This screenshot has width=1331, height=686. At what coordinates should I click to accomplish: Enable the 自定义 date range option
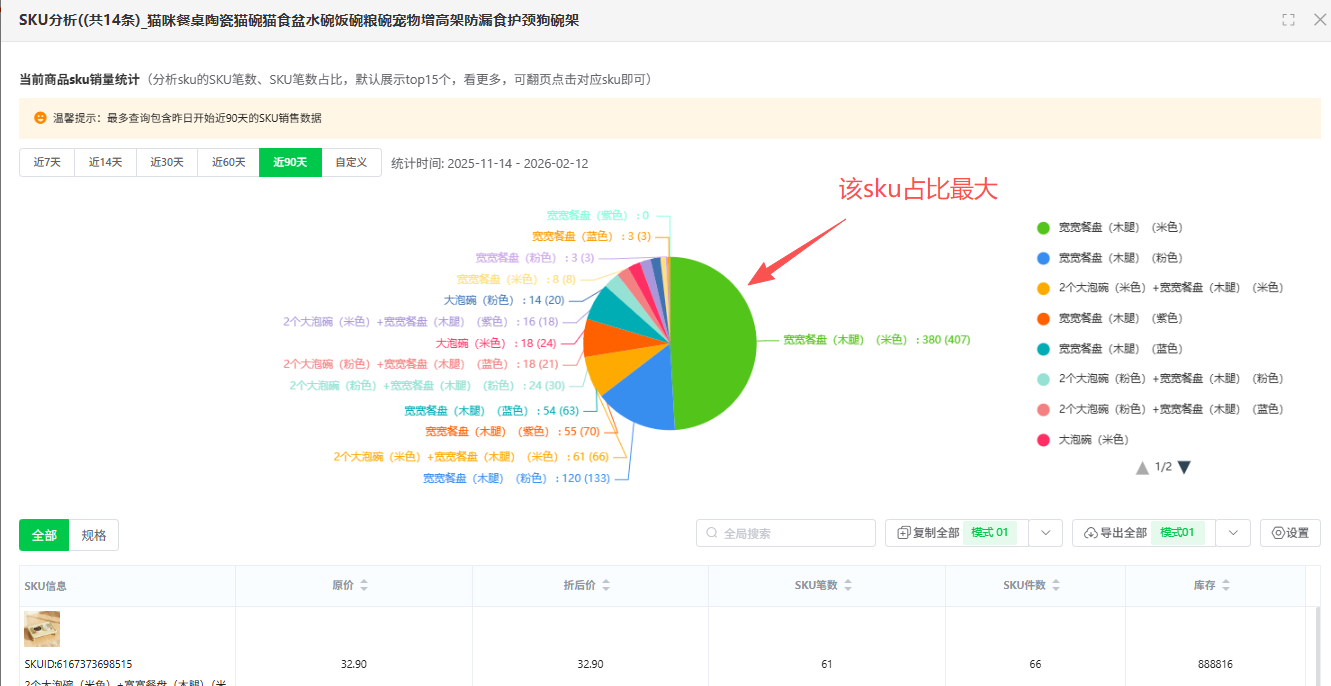(351, 162)
